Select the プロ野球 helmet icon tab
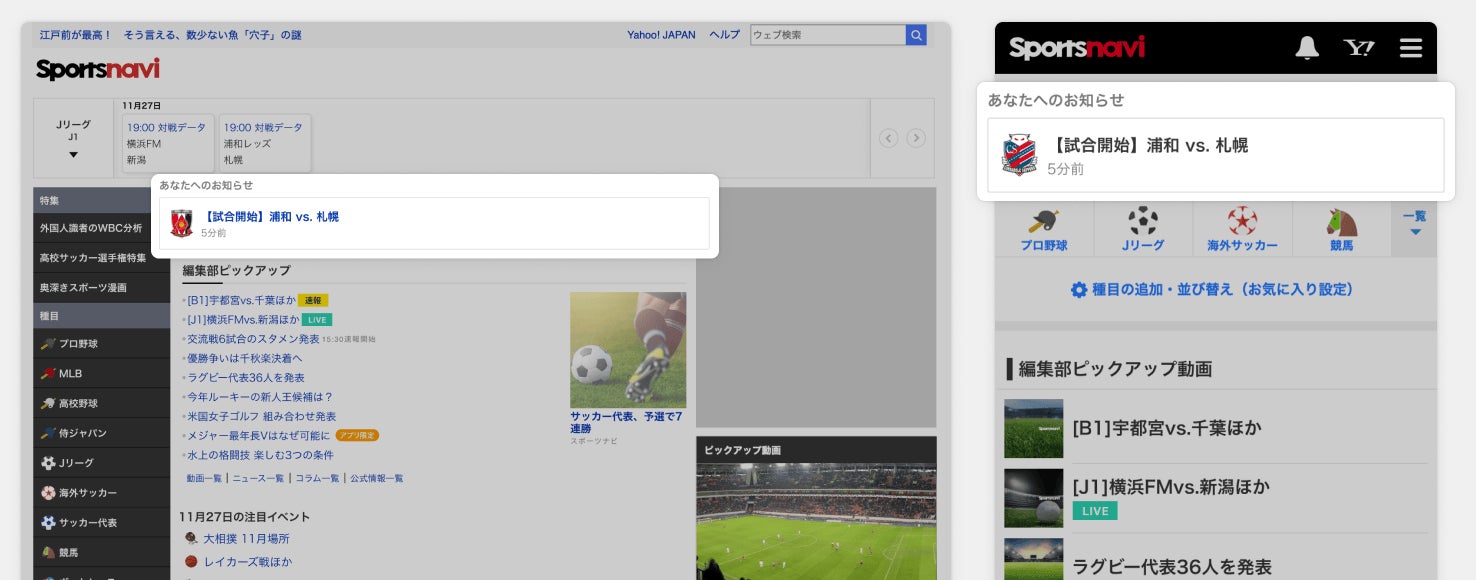Image resolution: width=1476 pixels, height=580 pixels. (x=1044, y=230)
